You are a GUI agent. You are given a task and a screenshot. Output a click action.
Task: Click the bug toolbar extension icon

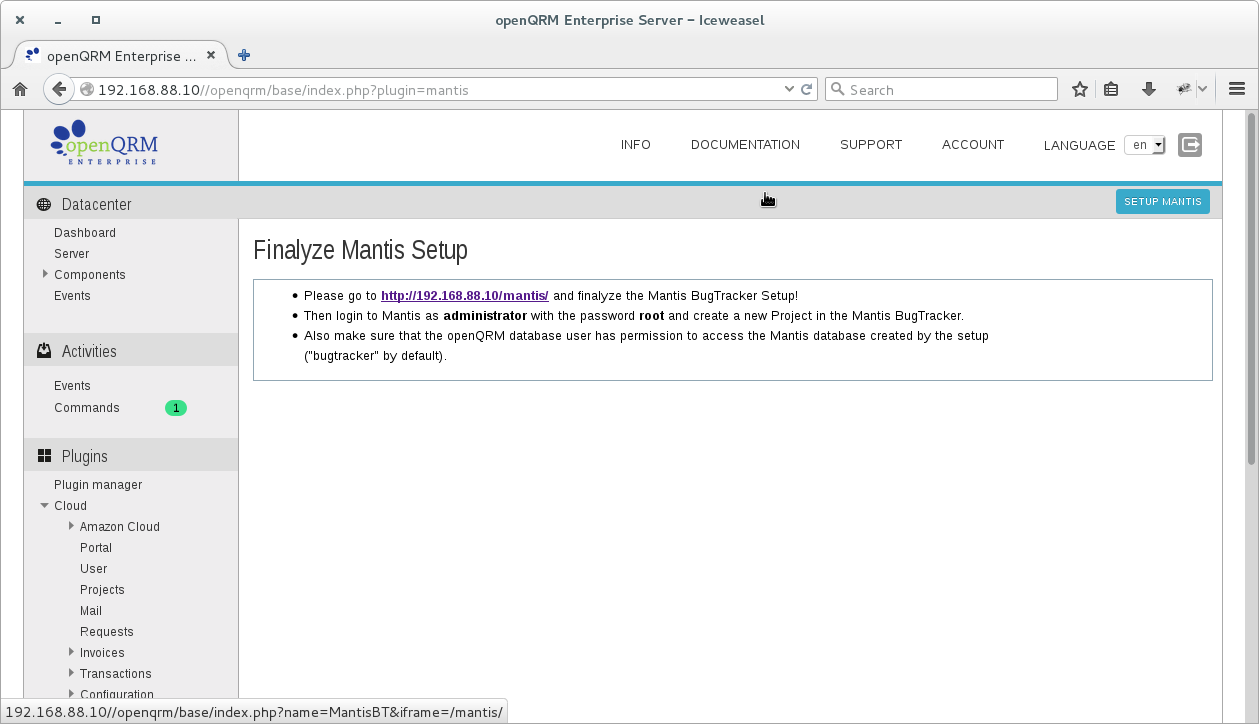tap(1185, 89)
